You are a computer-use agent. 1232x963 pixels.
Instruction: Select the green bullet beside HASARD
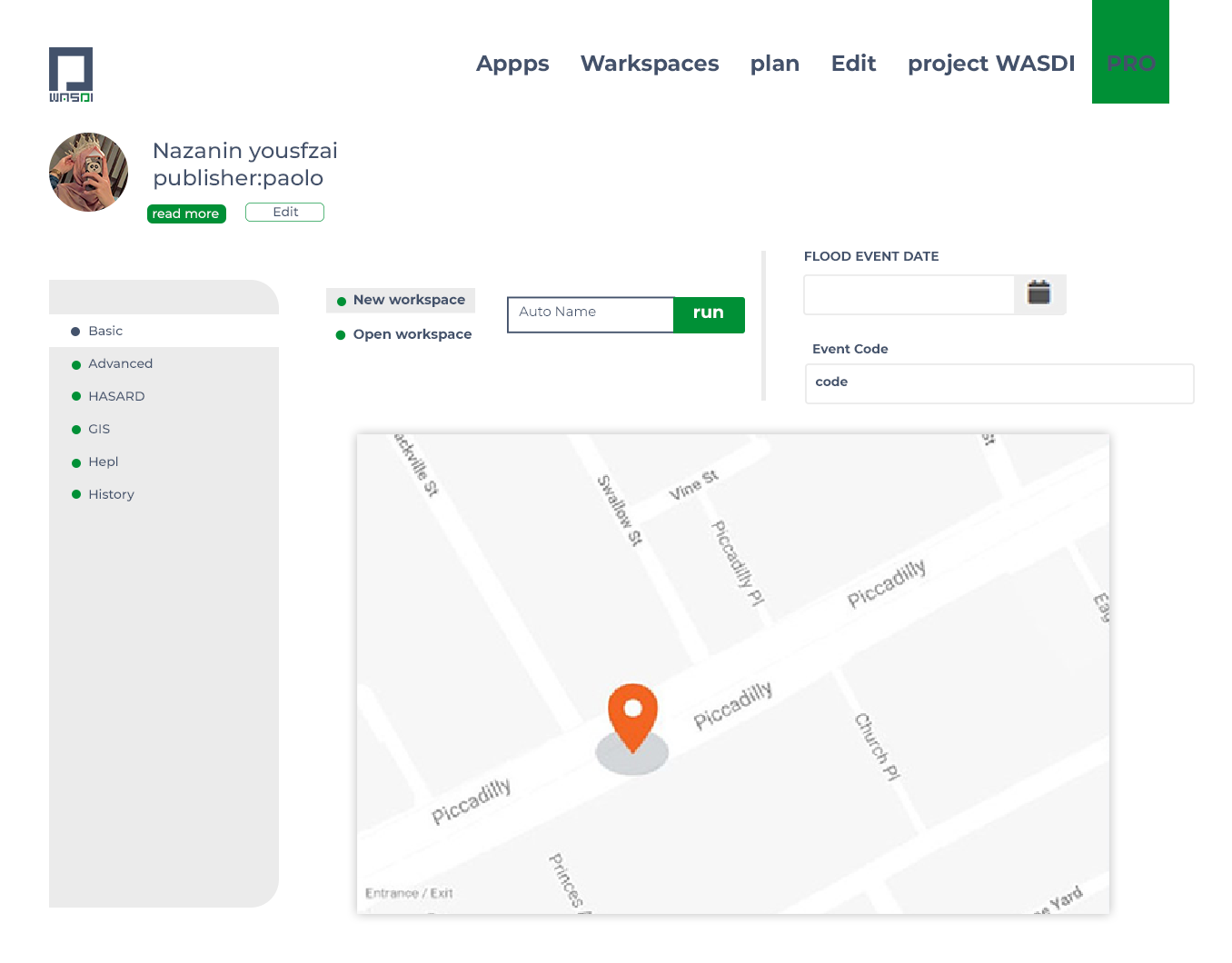point(75,396)
